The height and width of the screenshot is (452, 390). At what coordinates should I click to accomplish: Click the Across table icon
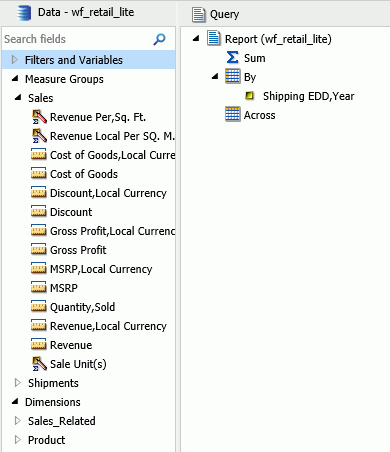232,115
